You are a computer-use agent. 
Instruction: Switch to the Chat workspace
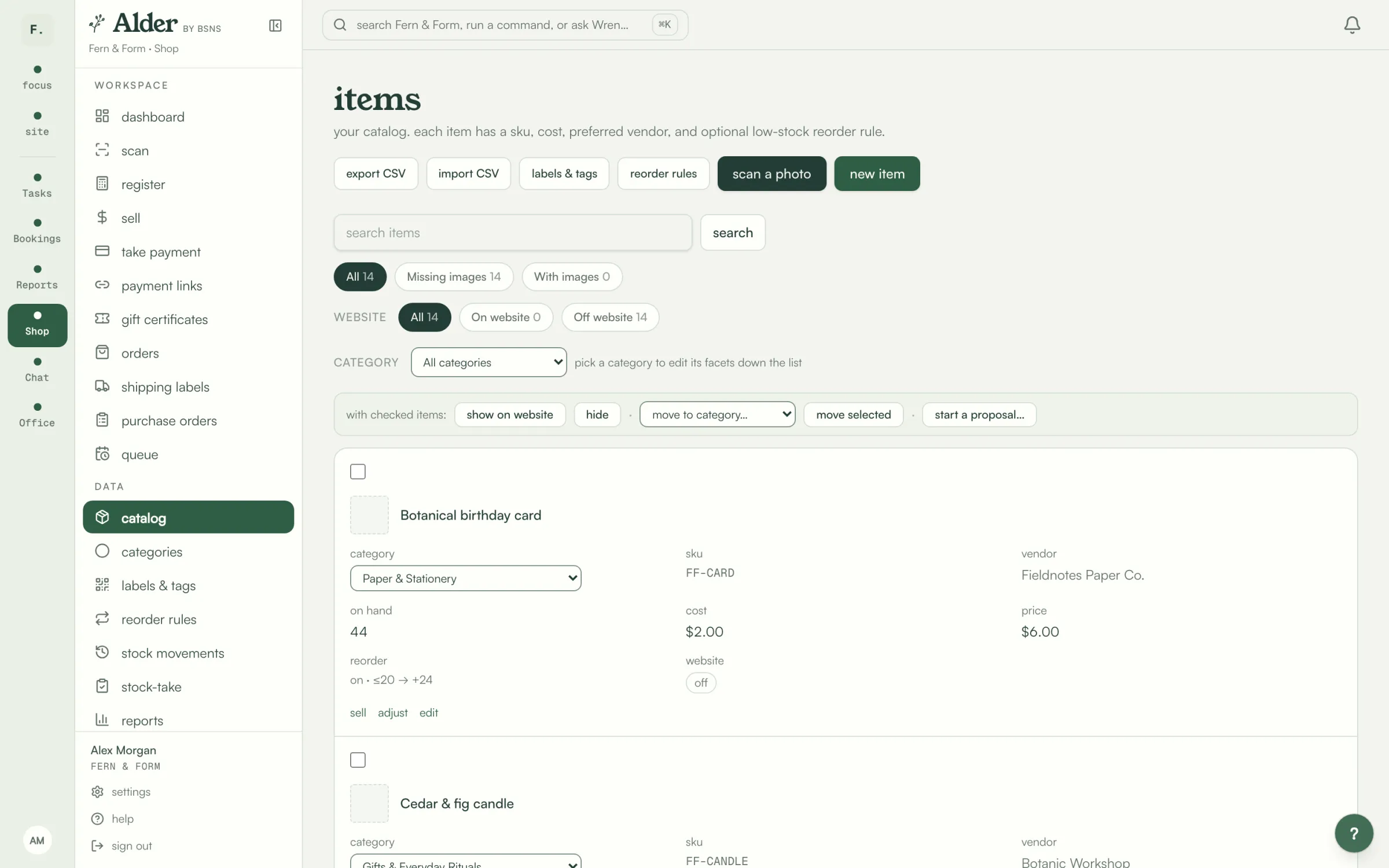[37, 370]
